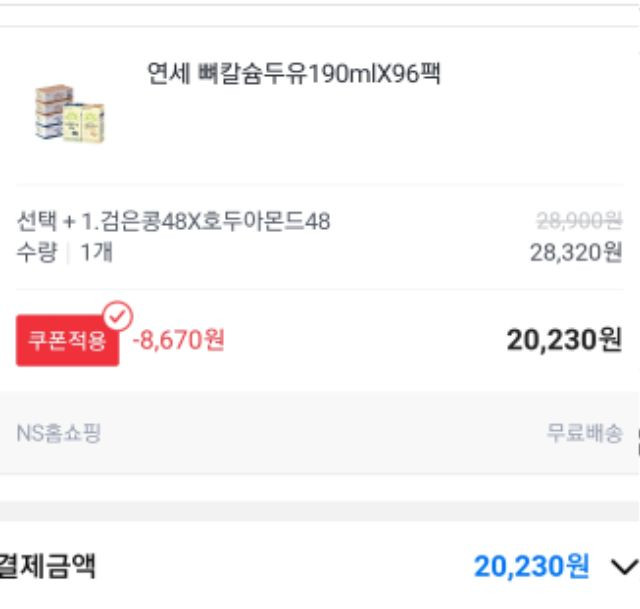Expand the 결제금액 details chevron
Screen dimensions: 640x609
pyautogui.click(x=624, y=567)
